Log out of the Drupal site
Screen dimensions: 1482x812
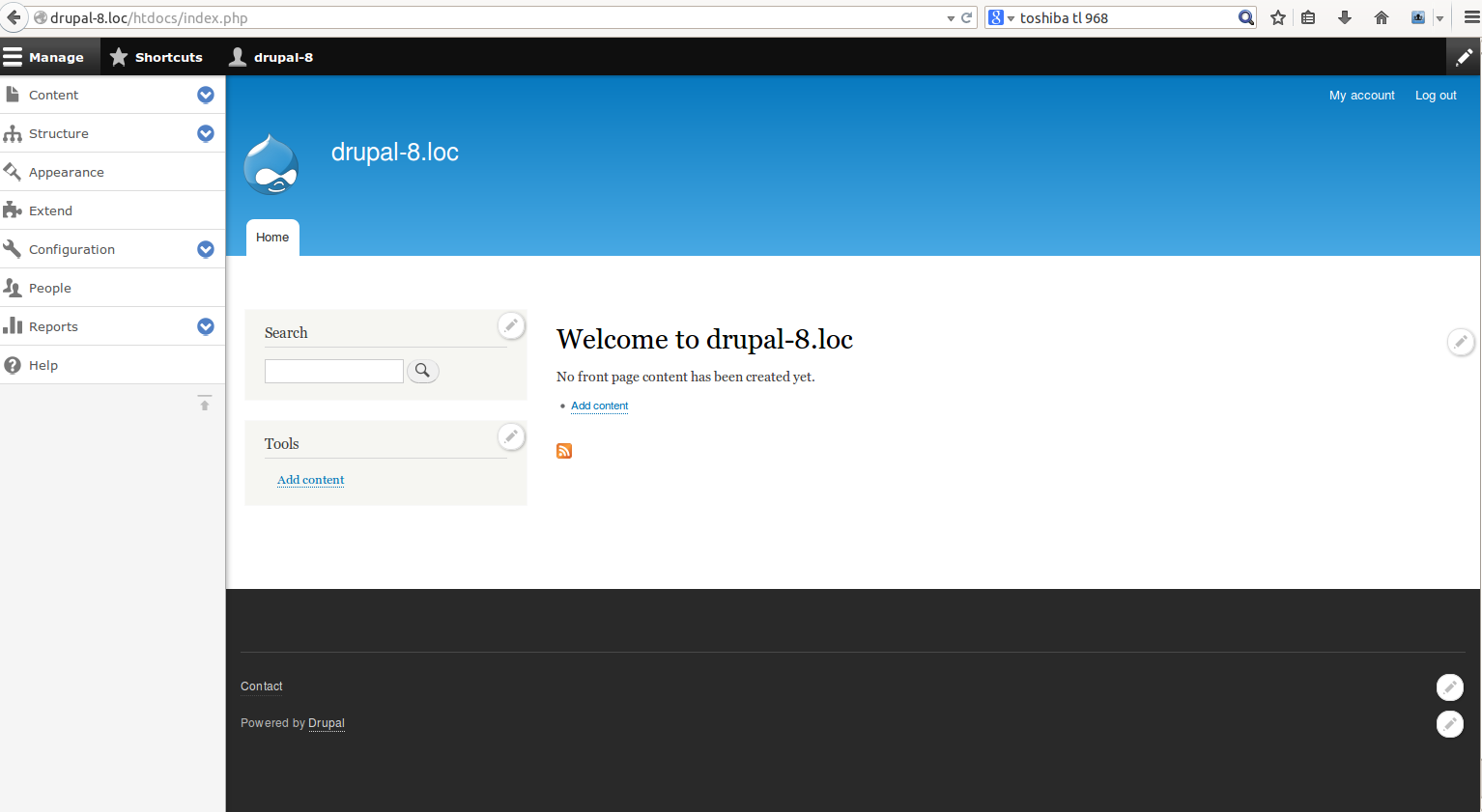1435,95
